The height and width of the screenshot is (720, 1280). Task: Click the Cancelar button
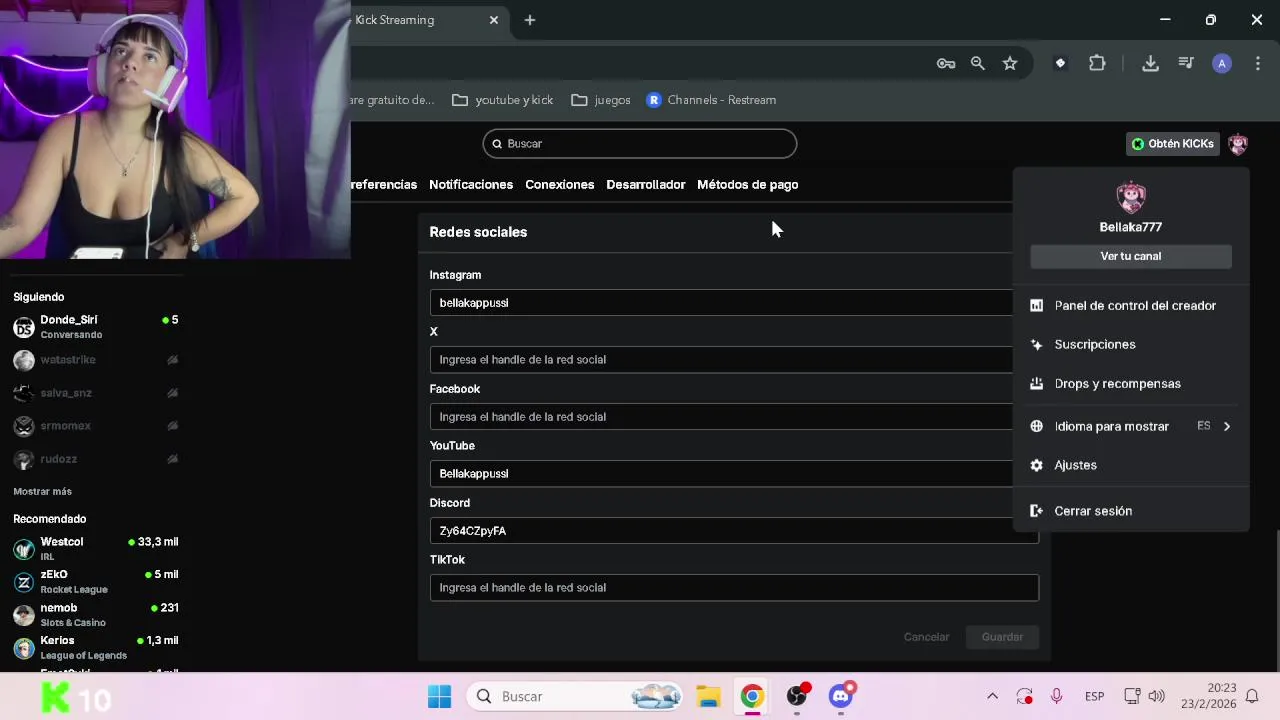[x=927, y=637]
